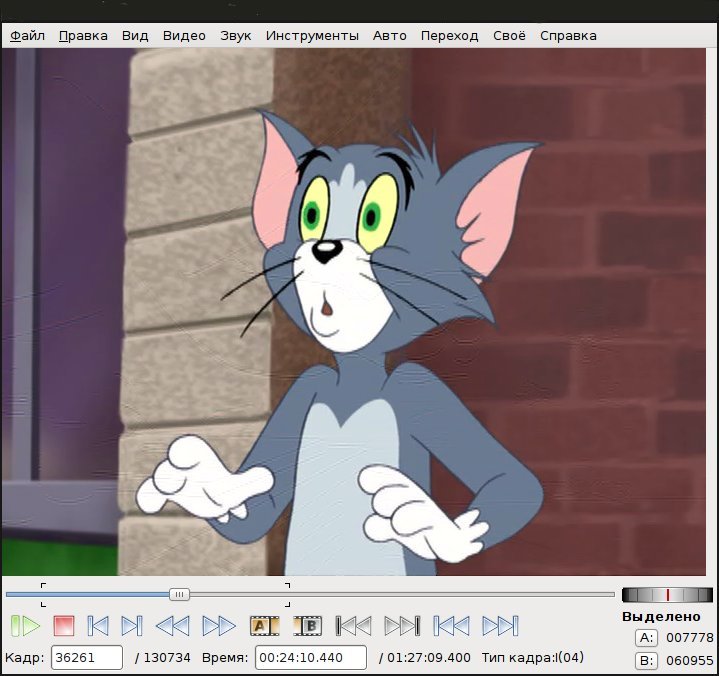Open the Переход menu
This screenshot has width=719, height=676.
point(449,35)
